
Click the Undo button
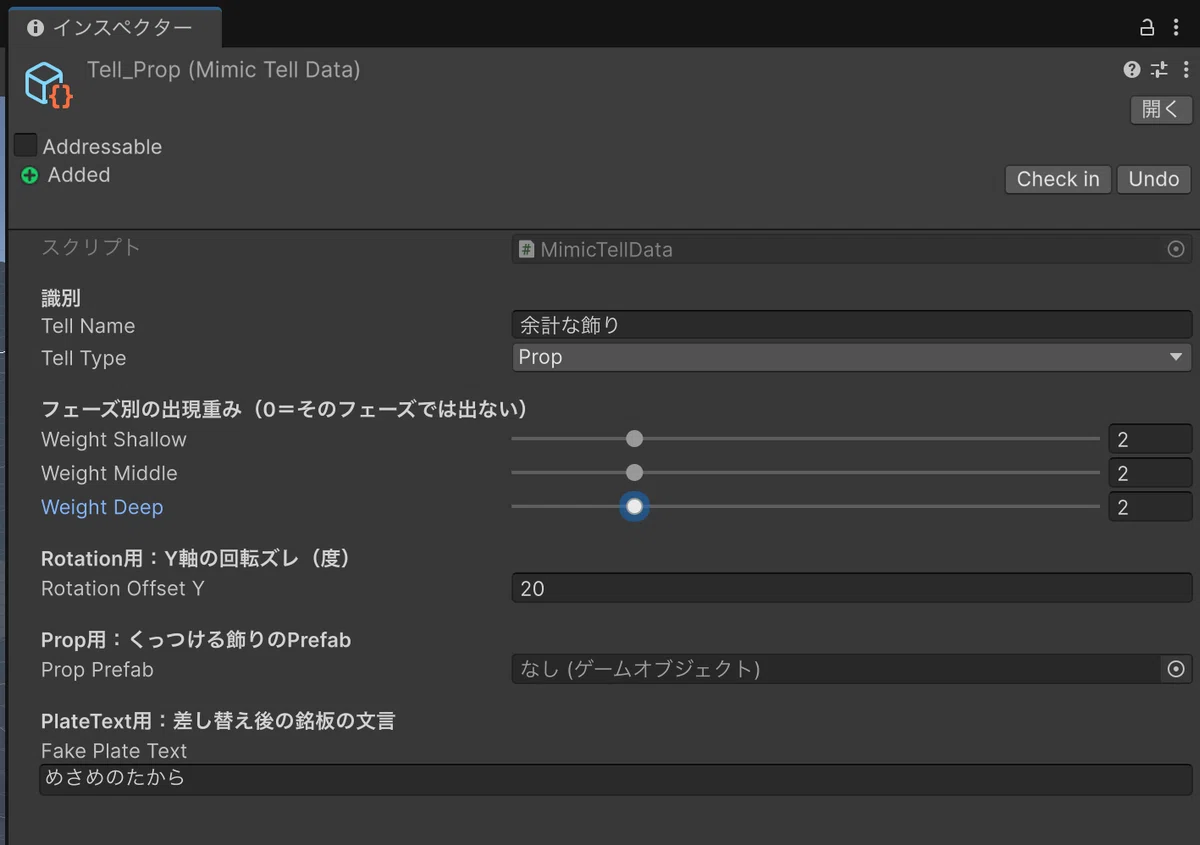tap(1154, 179)
